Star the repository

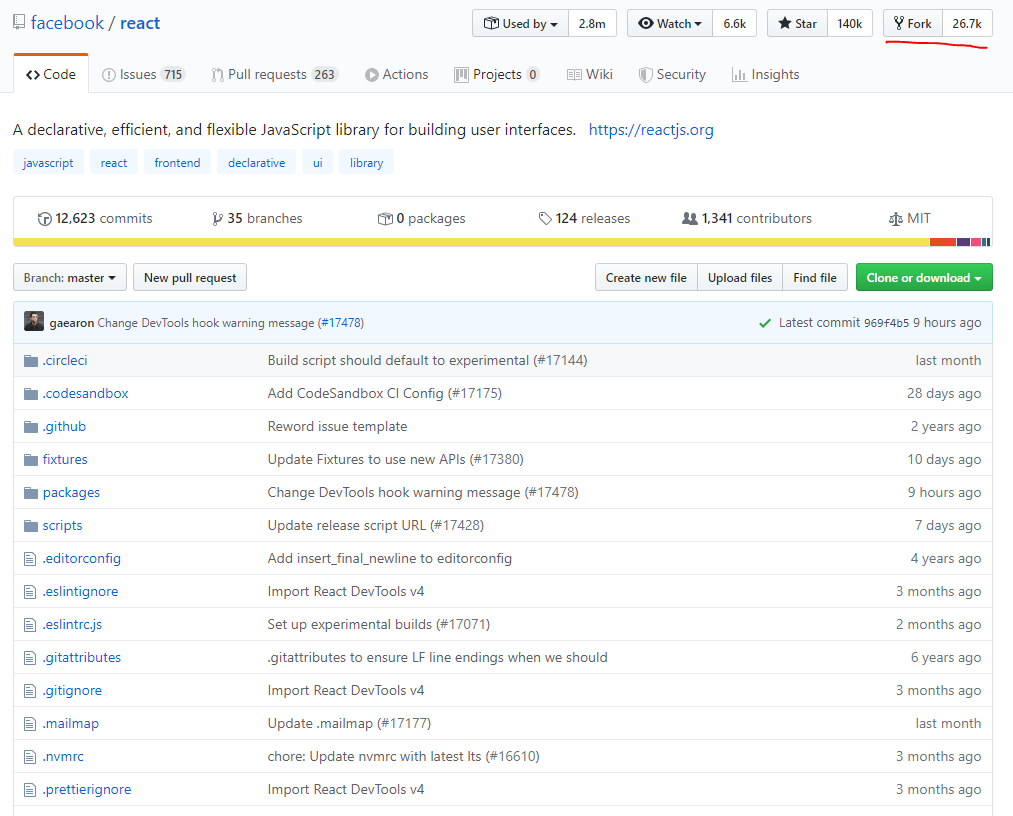click(x=797, y=23)
